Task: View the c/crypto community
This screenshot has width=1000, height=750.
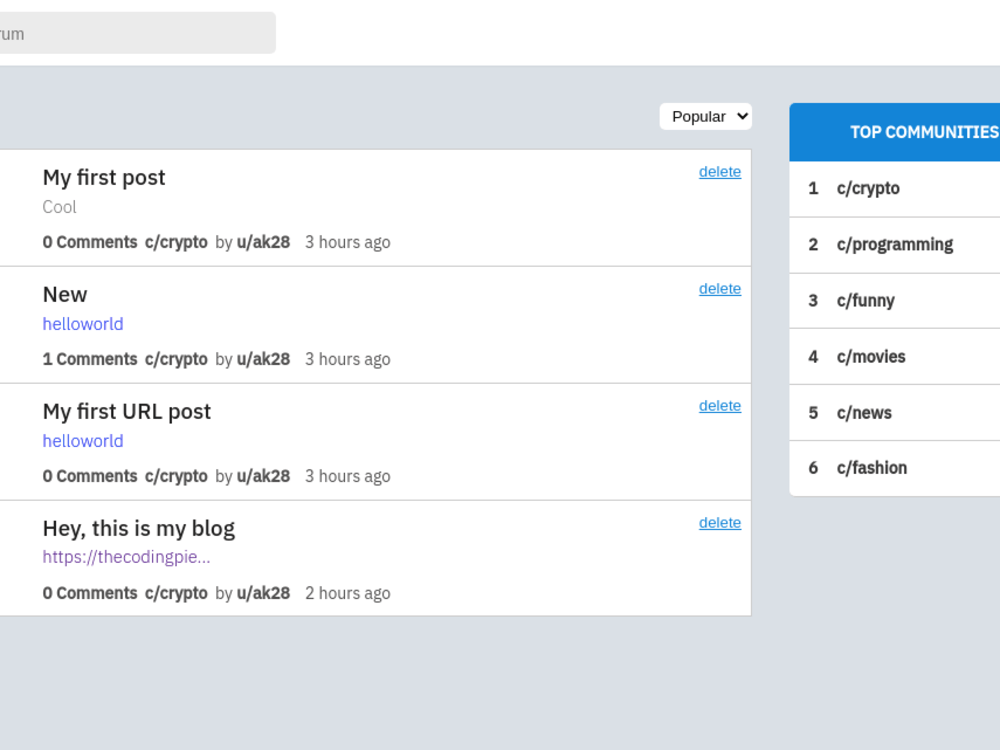Action: pos(868,188)
